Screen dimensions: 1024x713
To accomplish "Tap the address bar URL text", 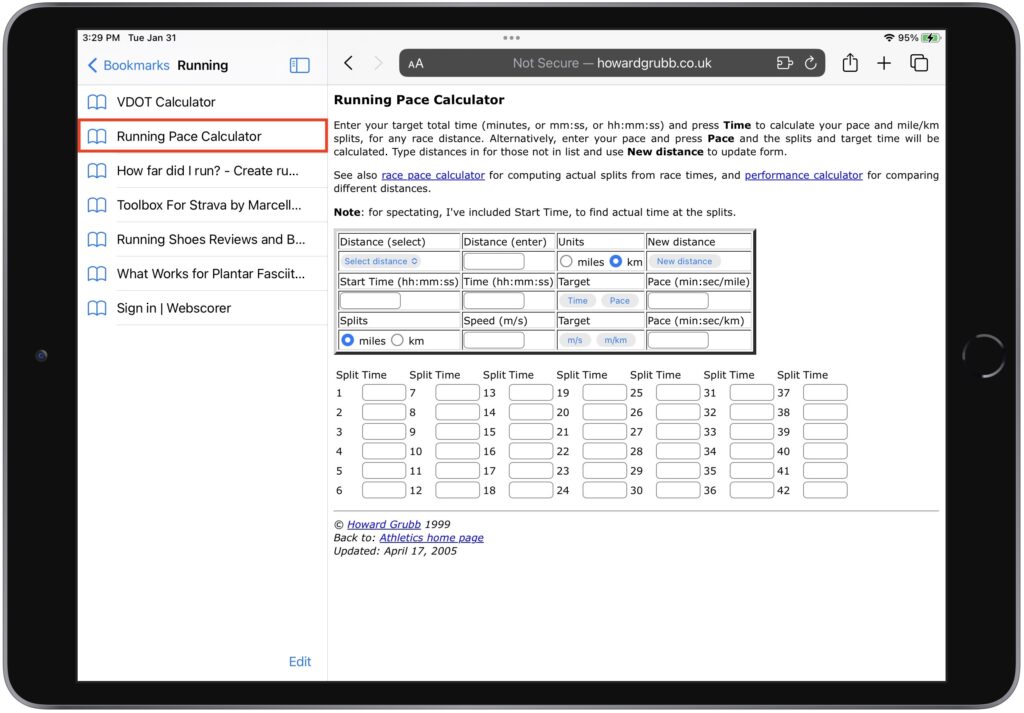I will click(x=612, y=63).
